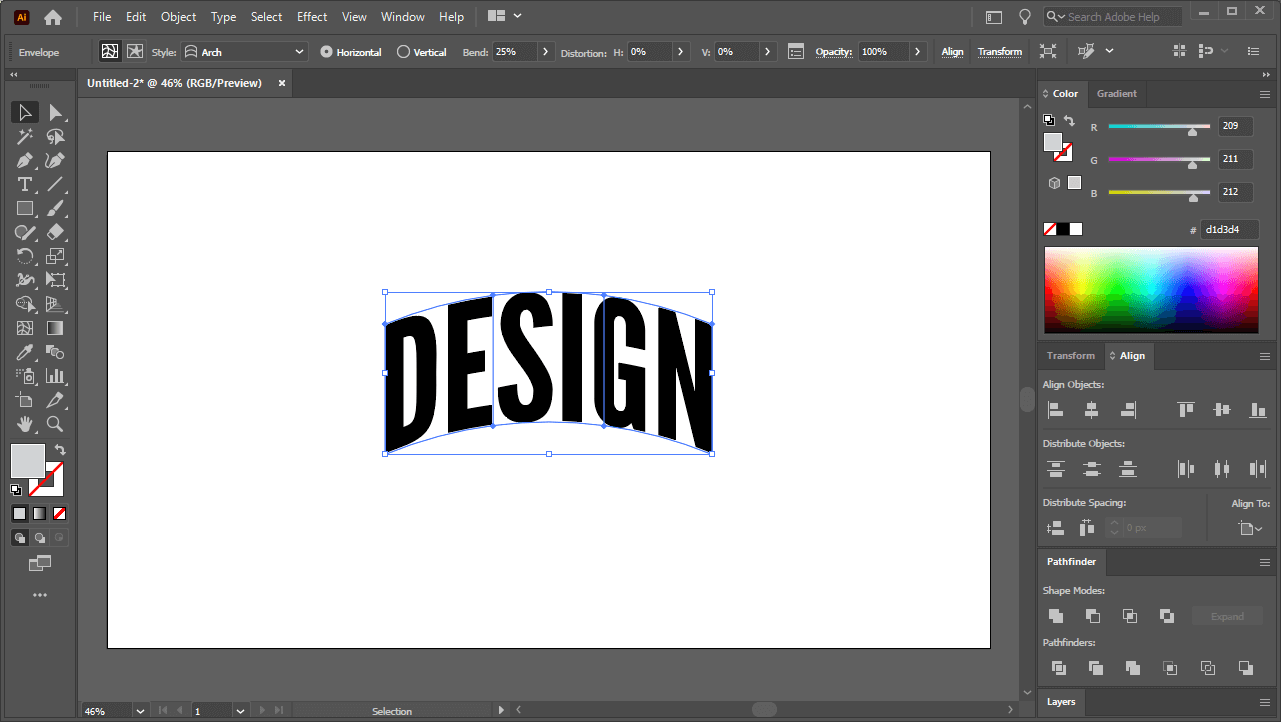Screen dimensions: 1281x722
Task: Switch to the Gradient tab
Action: click(1116, 94)
